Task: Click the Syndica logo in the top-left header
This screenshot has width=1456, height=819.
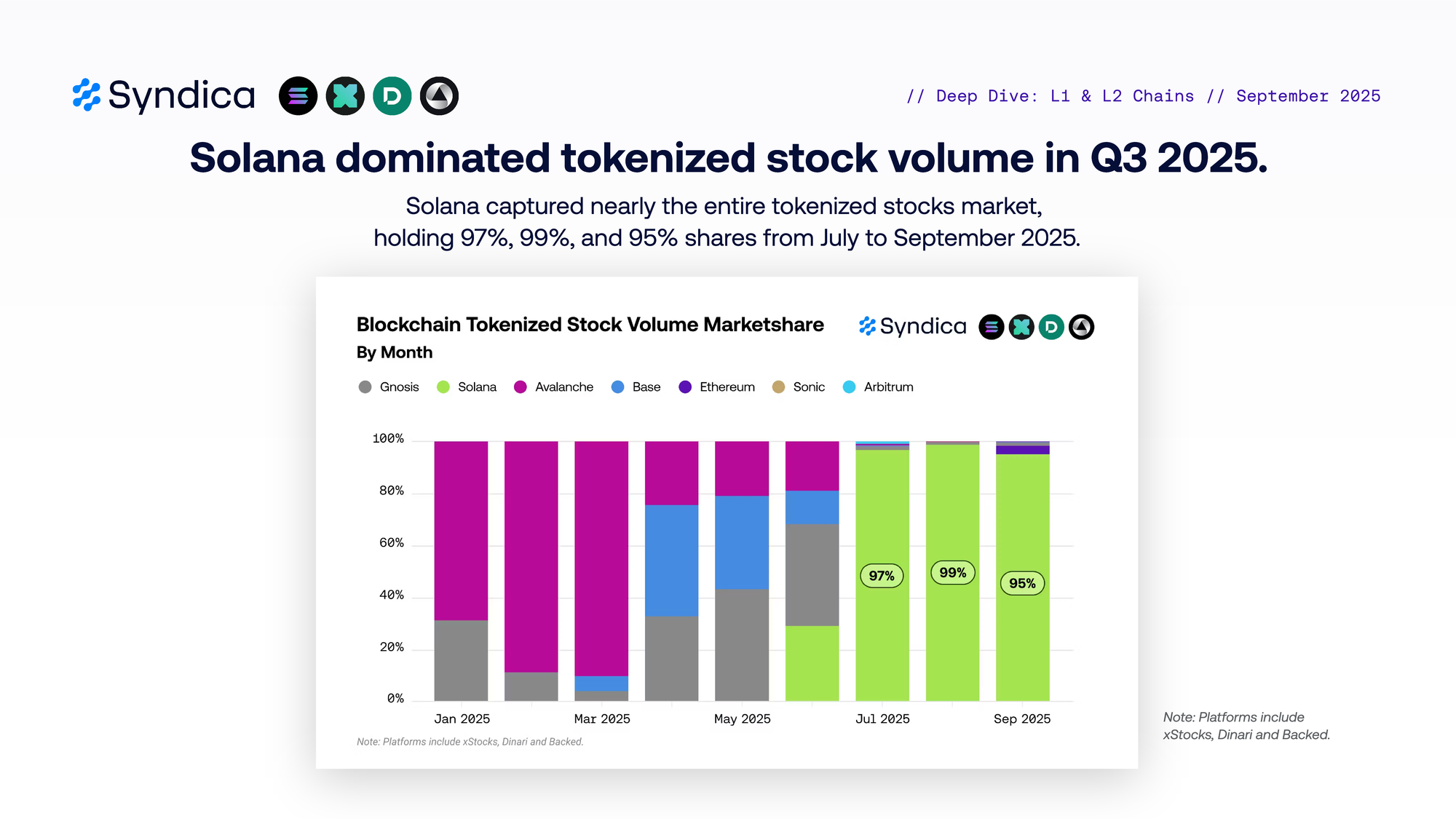Action: point(164,95)
